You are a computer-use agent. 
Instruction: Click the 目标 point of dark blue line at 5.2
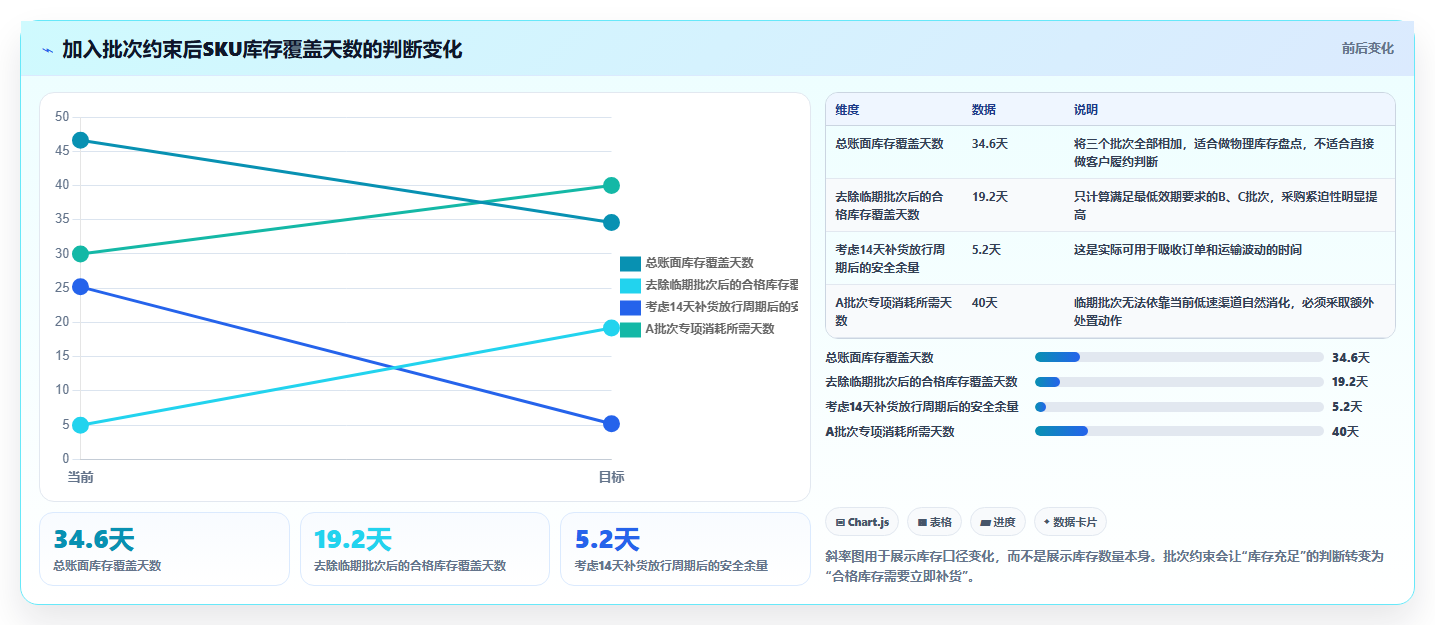(612, 424)
